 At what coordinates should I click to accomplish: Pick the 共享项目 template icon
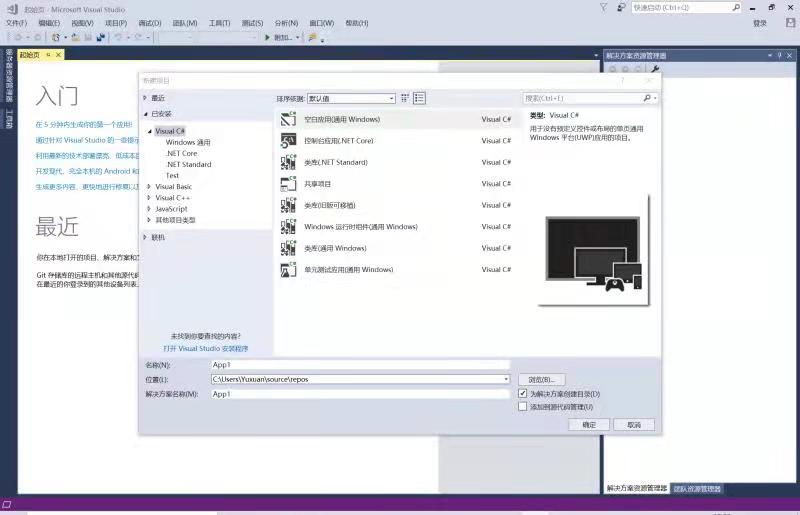[288, 183]
